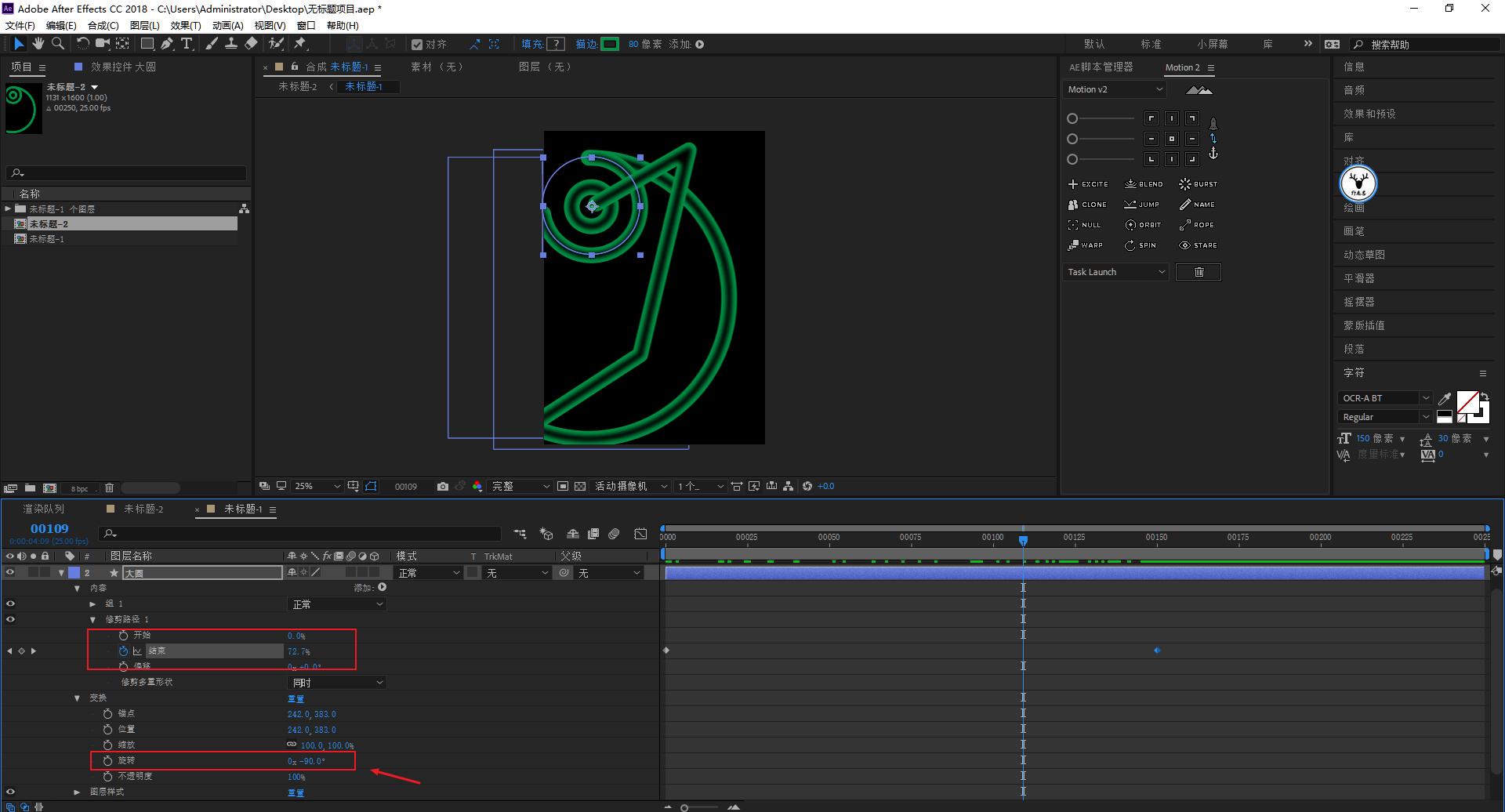Select the Puppet Pin tool

point(300,44)
